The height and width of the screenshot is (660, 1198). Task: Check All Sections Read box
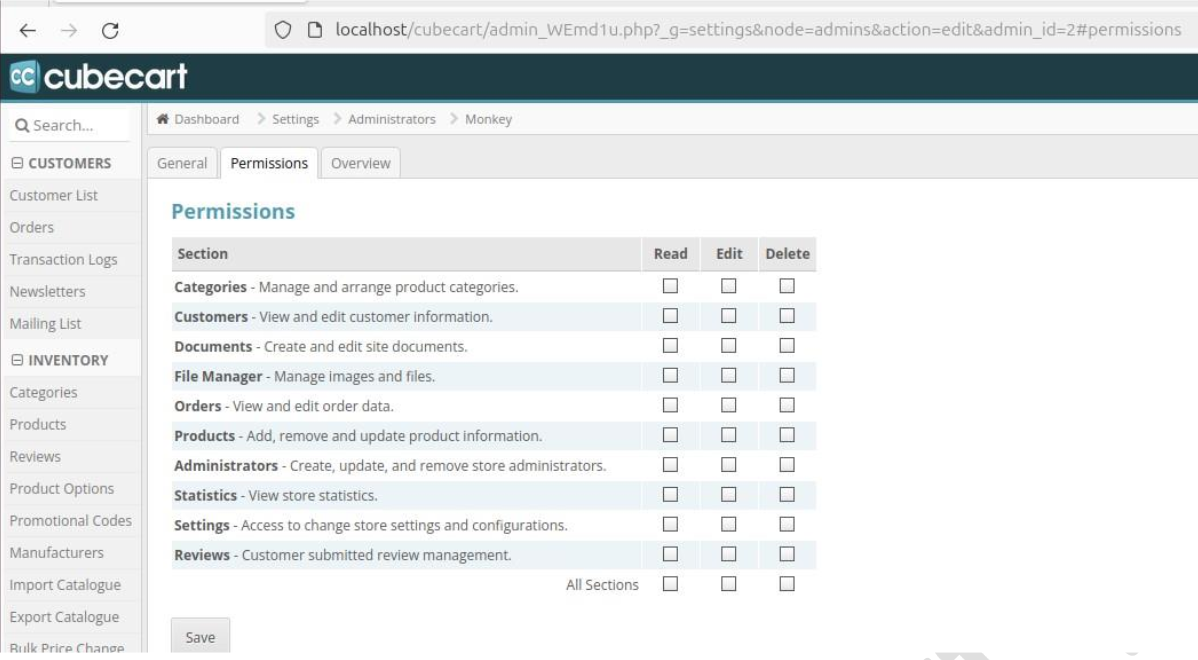670,584
